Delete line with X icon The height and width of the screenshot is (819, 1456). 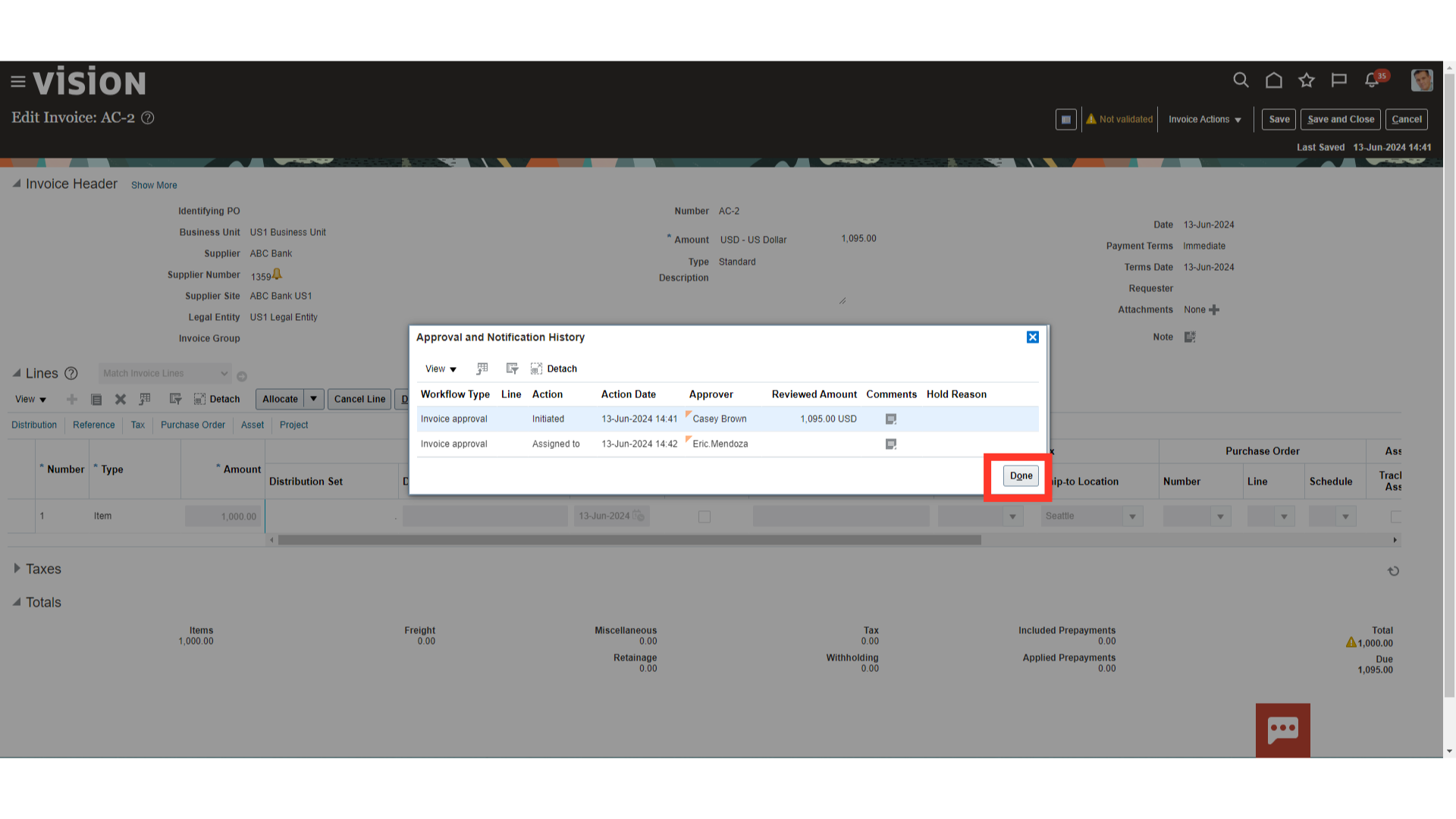coord(121,399)
